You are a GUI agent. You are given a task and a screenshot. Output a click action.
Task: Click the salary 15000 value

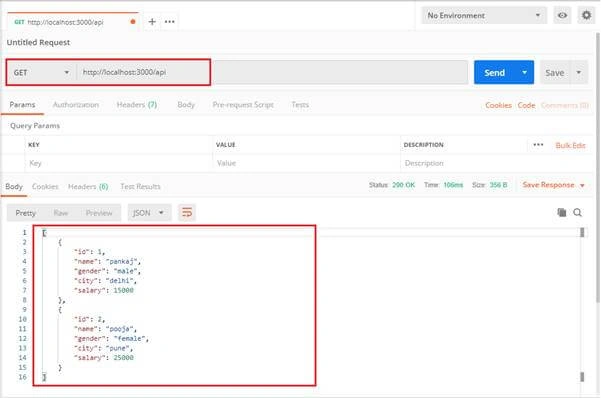click(123, 290)
